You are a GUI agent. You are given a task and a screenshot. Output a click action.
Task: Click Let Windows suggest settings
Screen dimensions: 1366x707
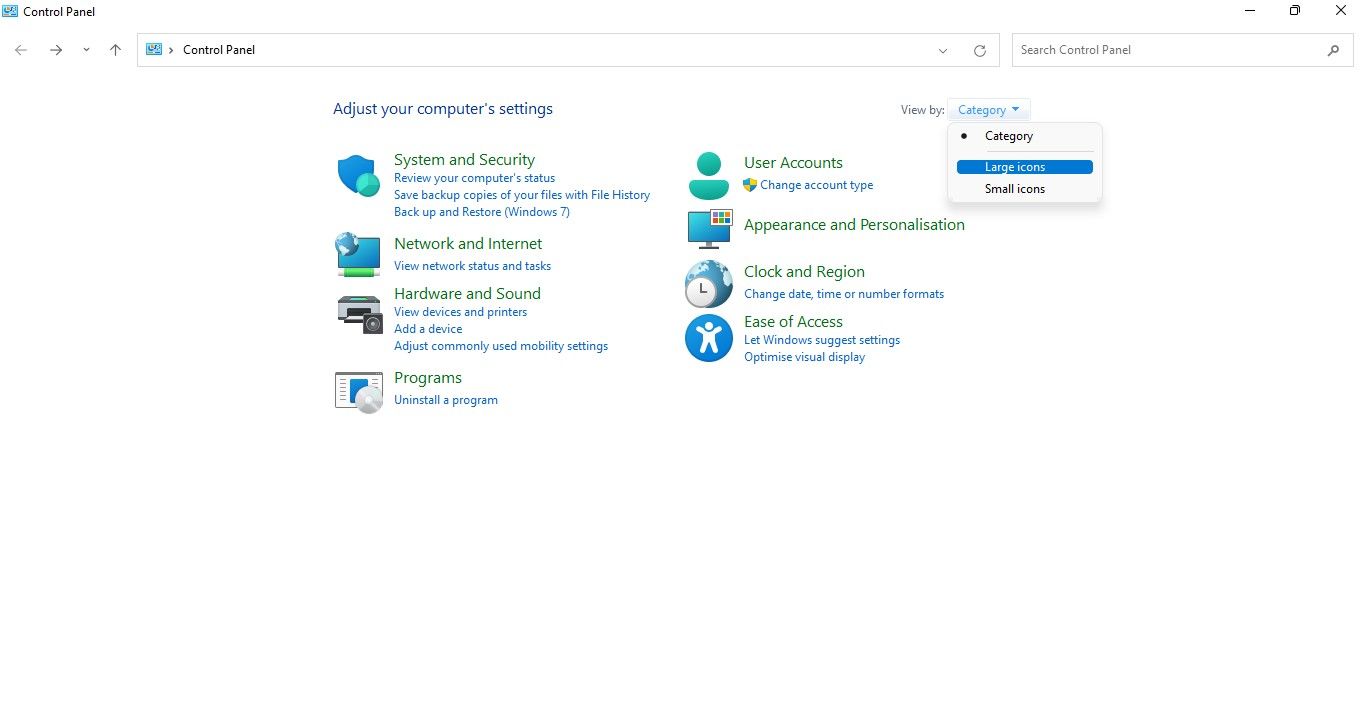pos(822,340)
